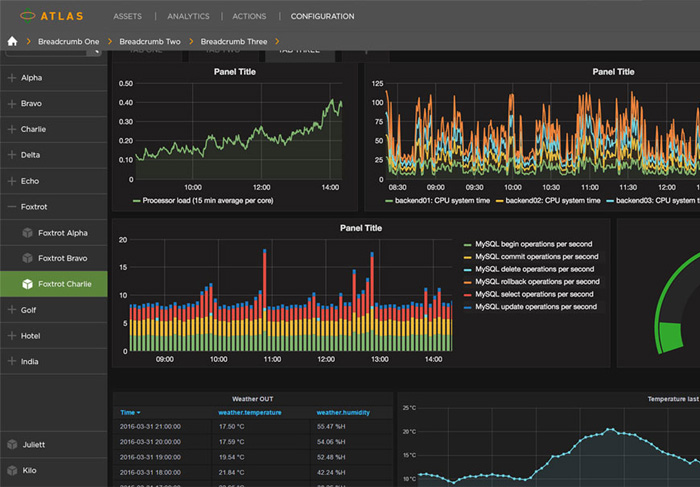Click backend02 CPU system time color swatch
700x487 pixels.
[499, 201]
